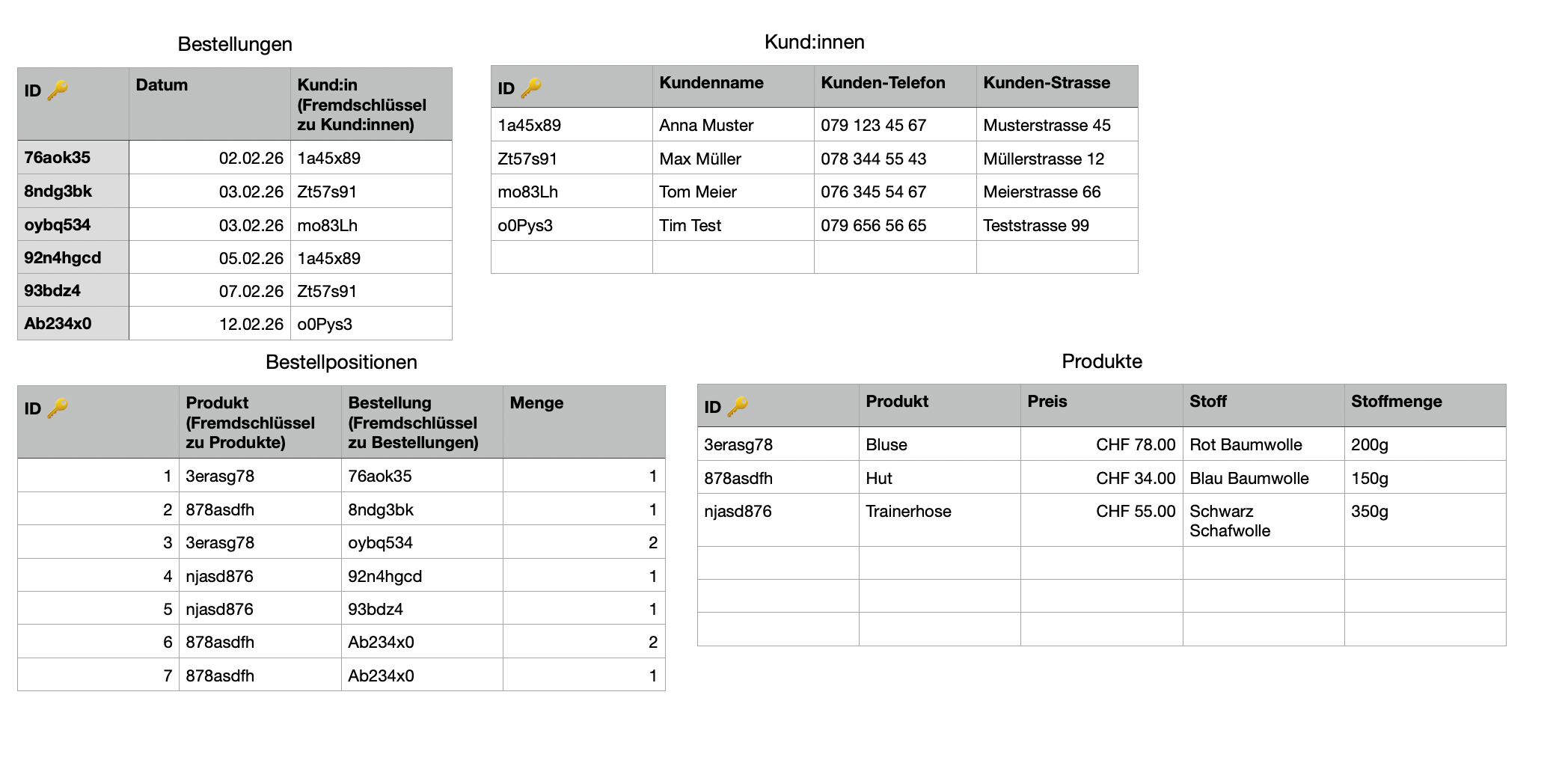Click the bold 92n4hgcd row header in Bestellungen
The width and height of the screenshot is (1568, 766).
click(62, 258)
